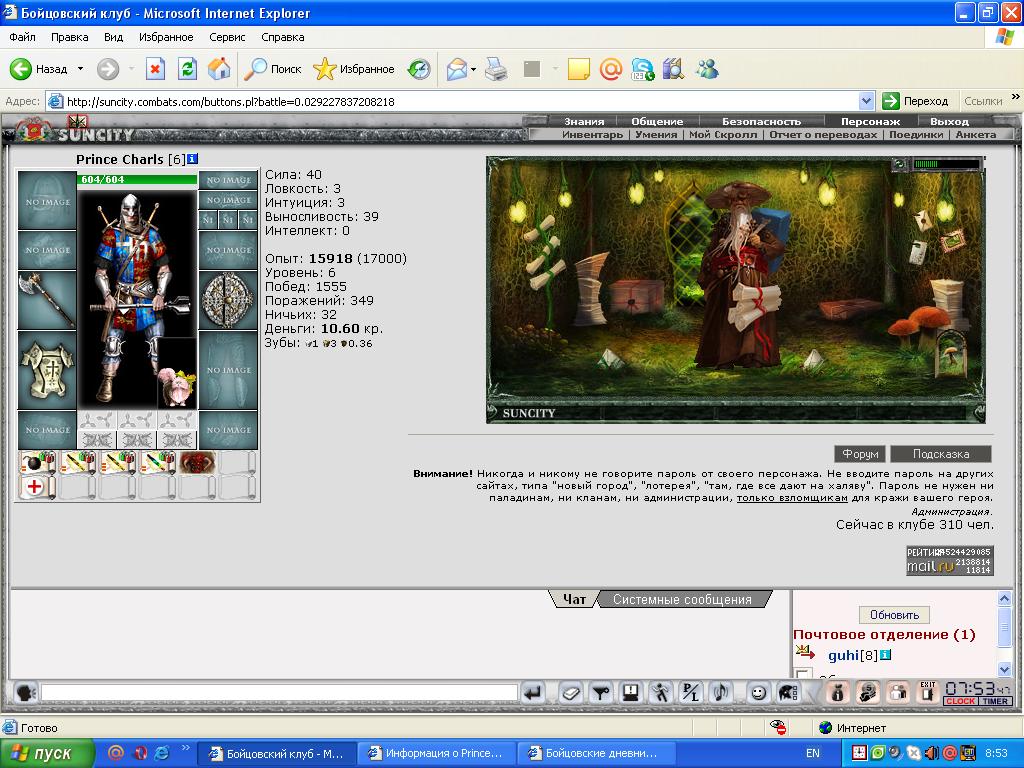This screenshot has width=1024, height=768.
Task: Click the green 604/604 health bar
Action: pyautogui.click(x=137, y=179)
